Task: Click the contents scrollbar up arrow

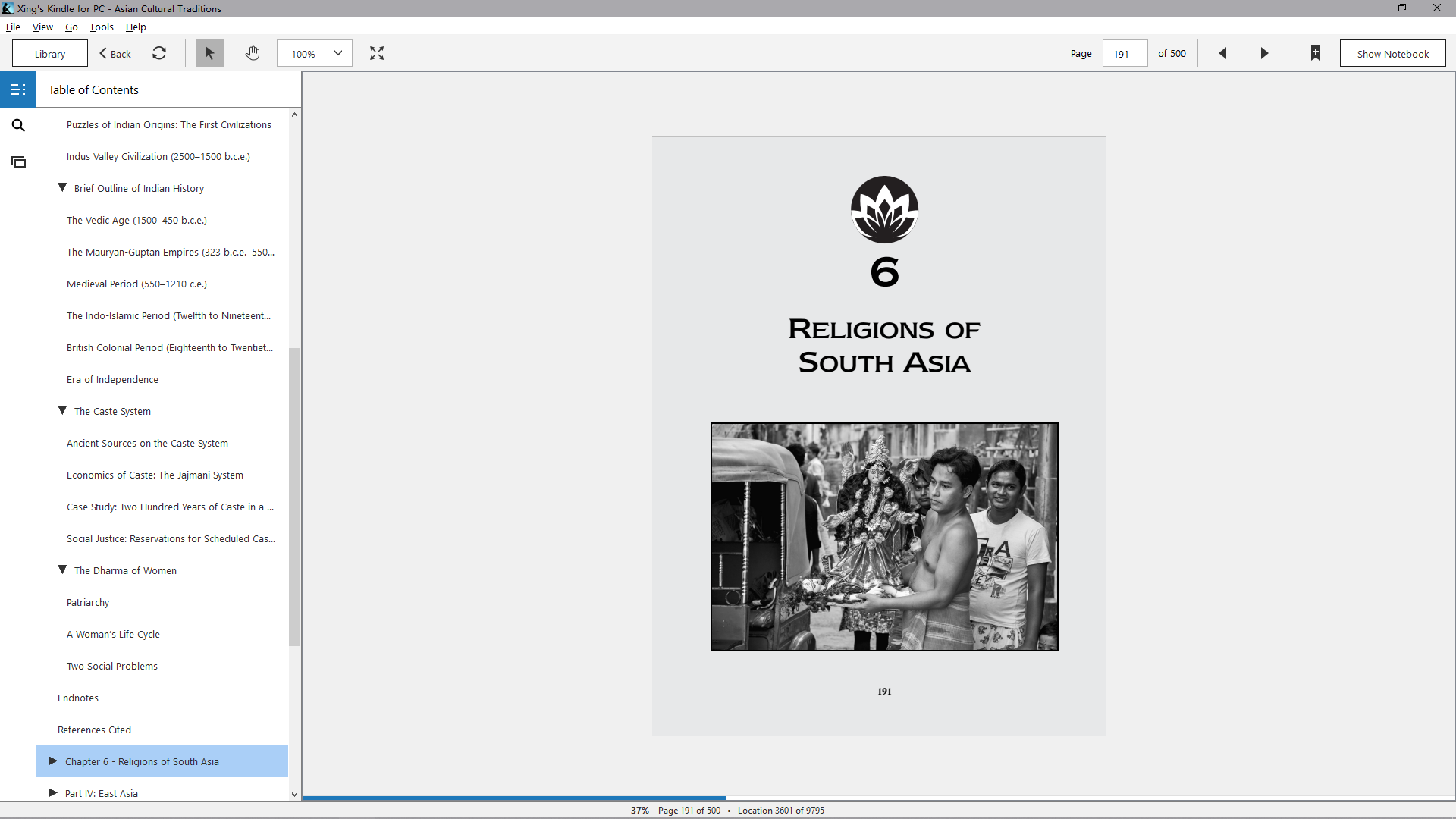Action: coord(294,115)
